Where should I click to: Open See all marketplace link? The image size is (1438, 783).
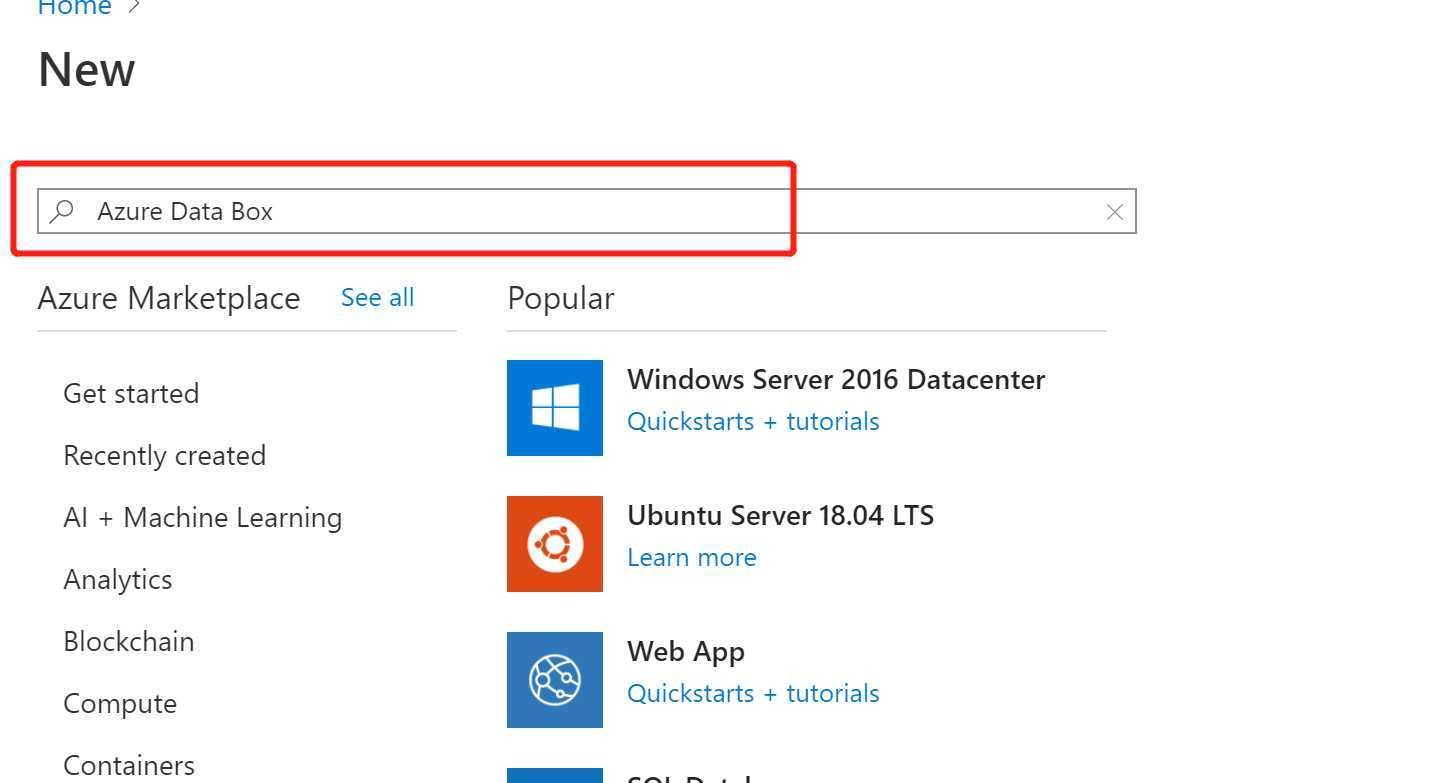pos(377,298)
